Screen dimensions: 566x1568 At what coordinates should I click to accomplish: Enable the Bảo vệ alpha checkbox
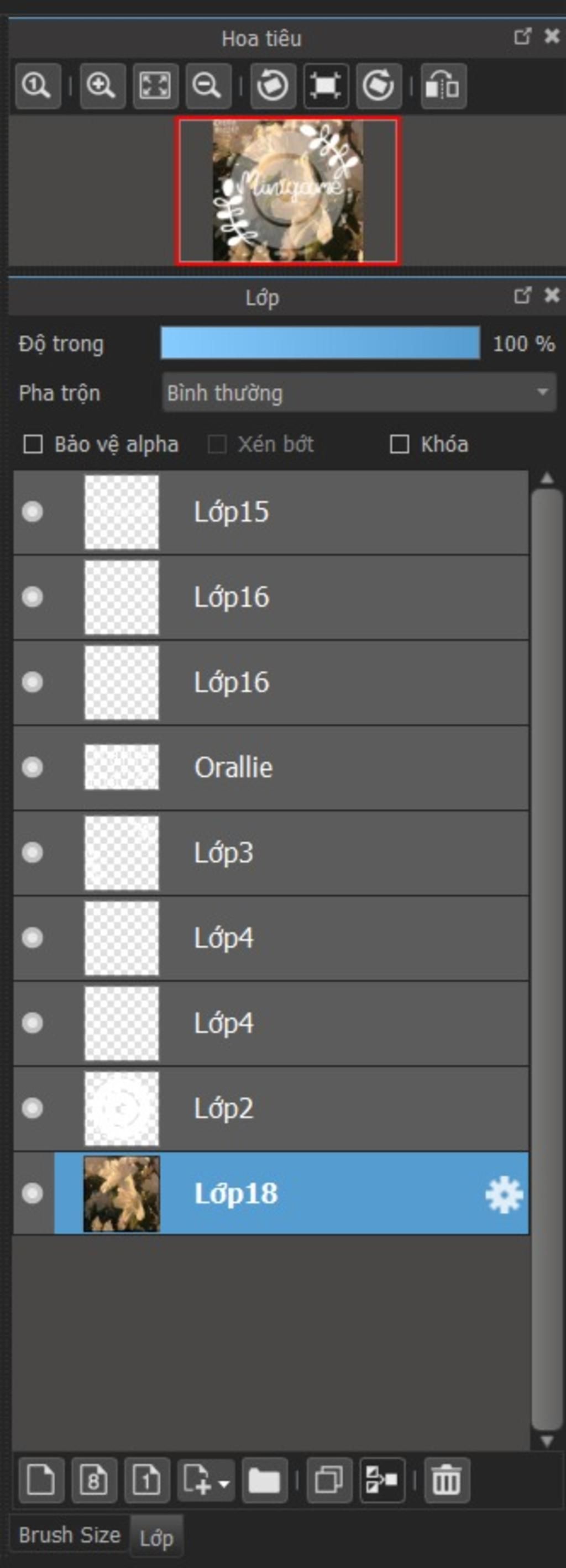pyautogui.click(x=33, y=444)
